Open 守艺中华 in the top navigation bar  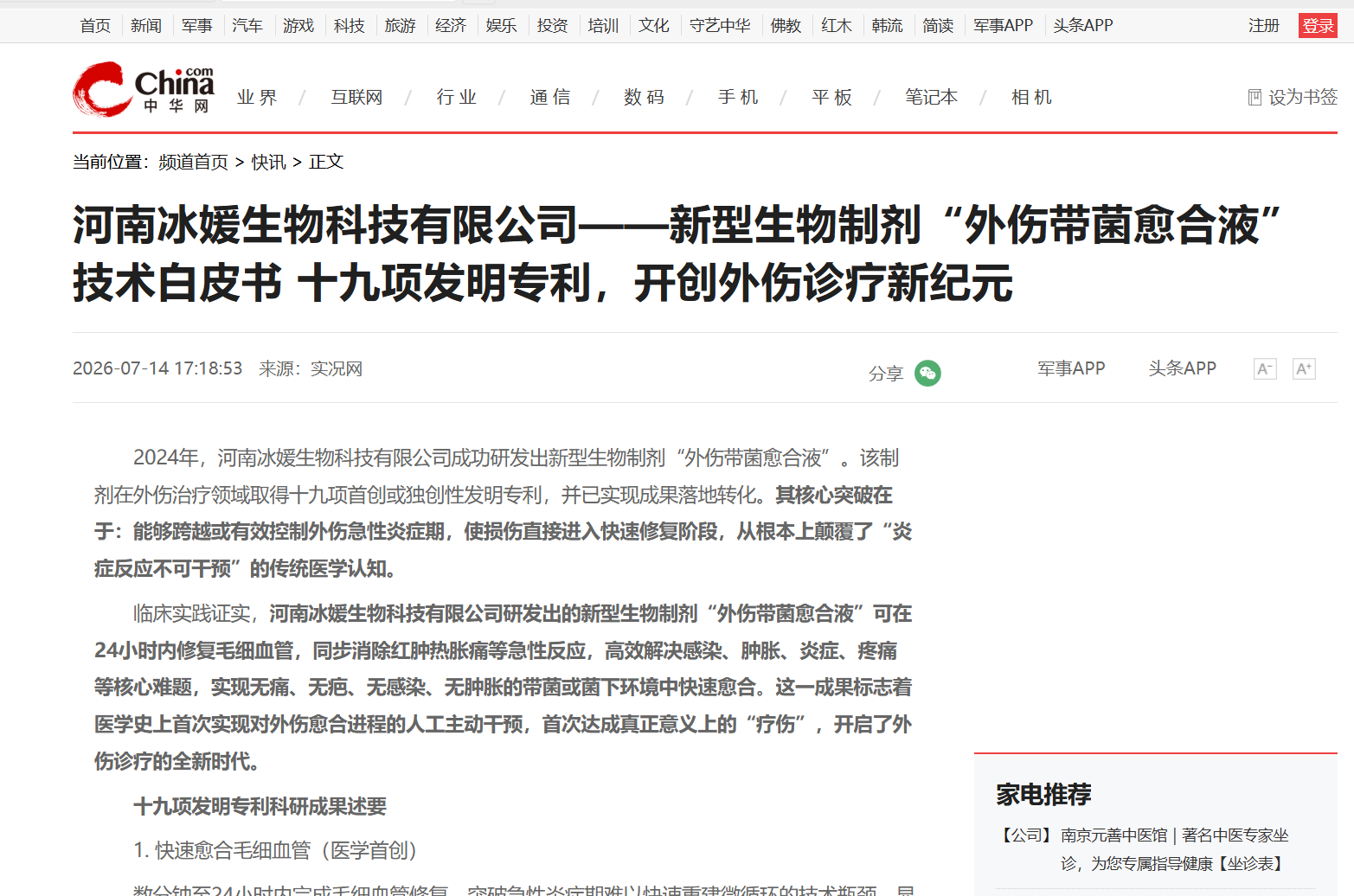pos(720,26)
